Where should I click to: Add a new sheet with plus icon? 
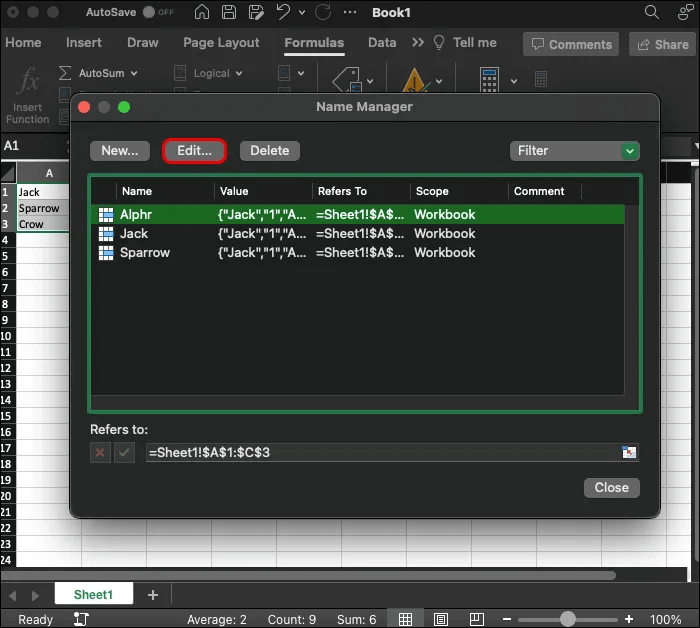[153, 595]
